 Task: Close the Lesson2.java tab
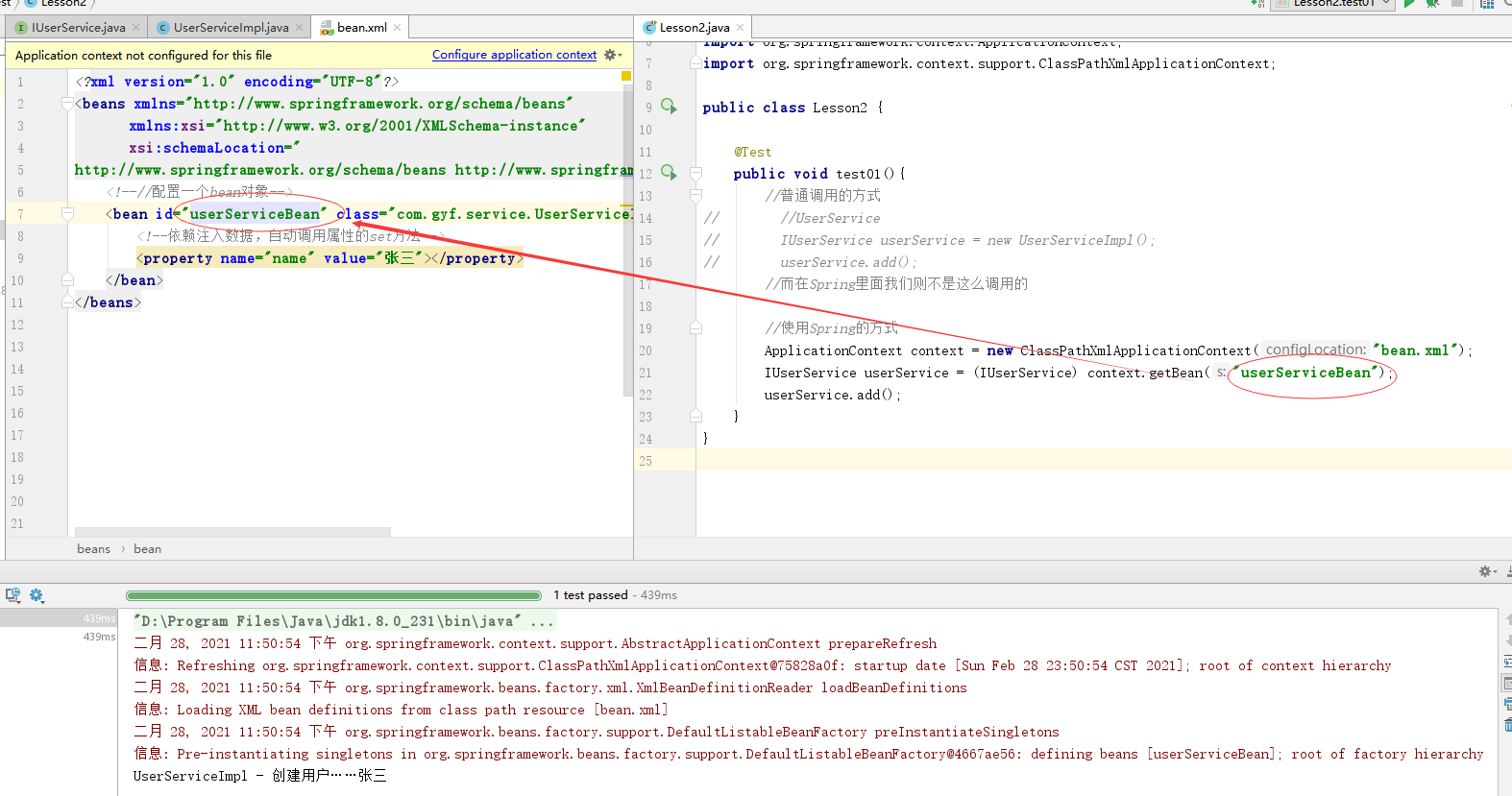click(x=740, y=28)
